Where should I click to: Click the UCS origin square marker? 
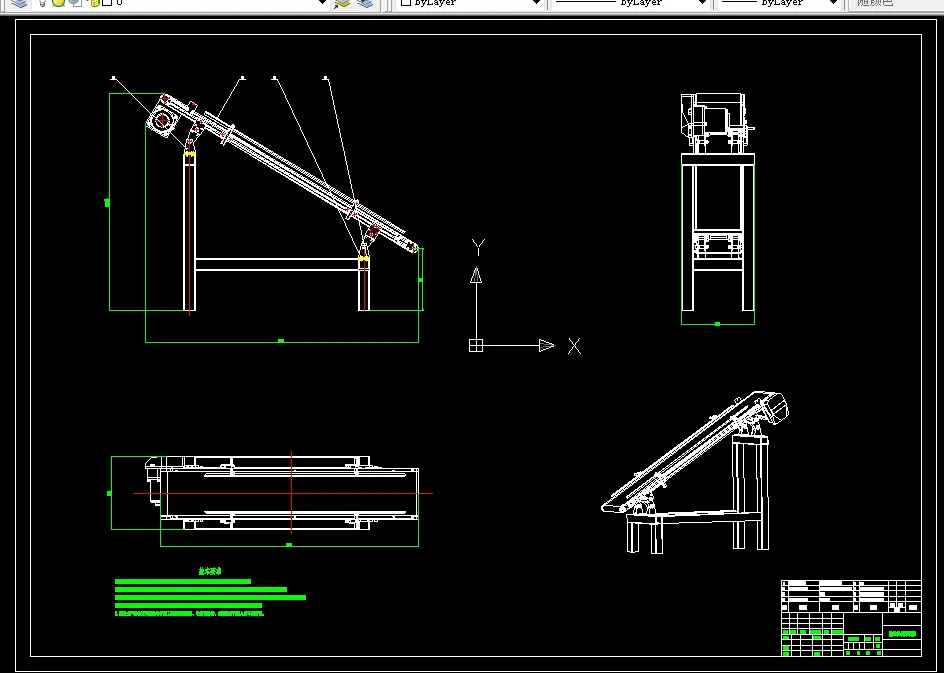tap(476, 346)
